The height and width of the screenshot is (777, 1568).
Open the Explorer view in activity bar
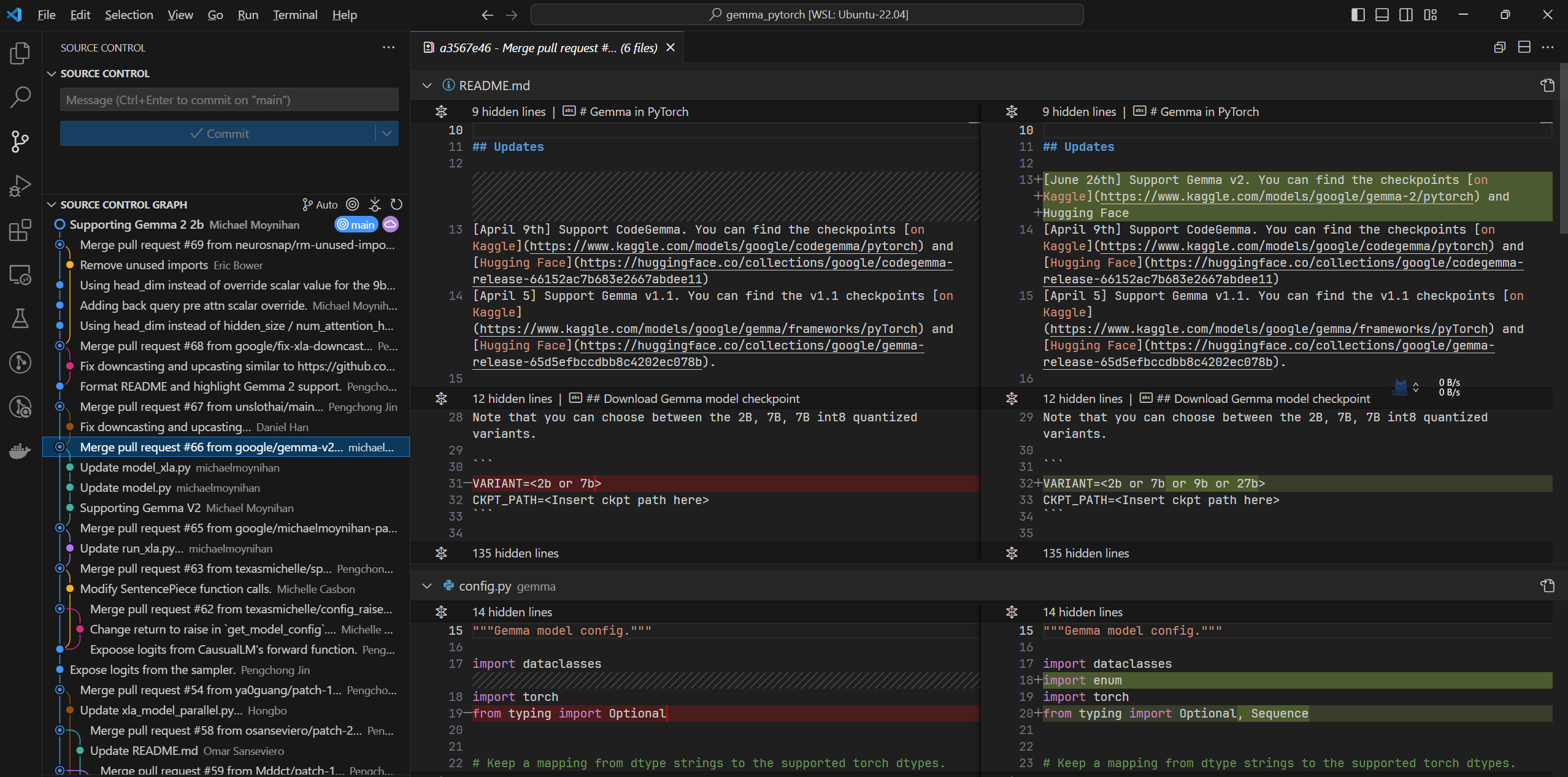pyautogui.click(x=20, y=53)
